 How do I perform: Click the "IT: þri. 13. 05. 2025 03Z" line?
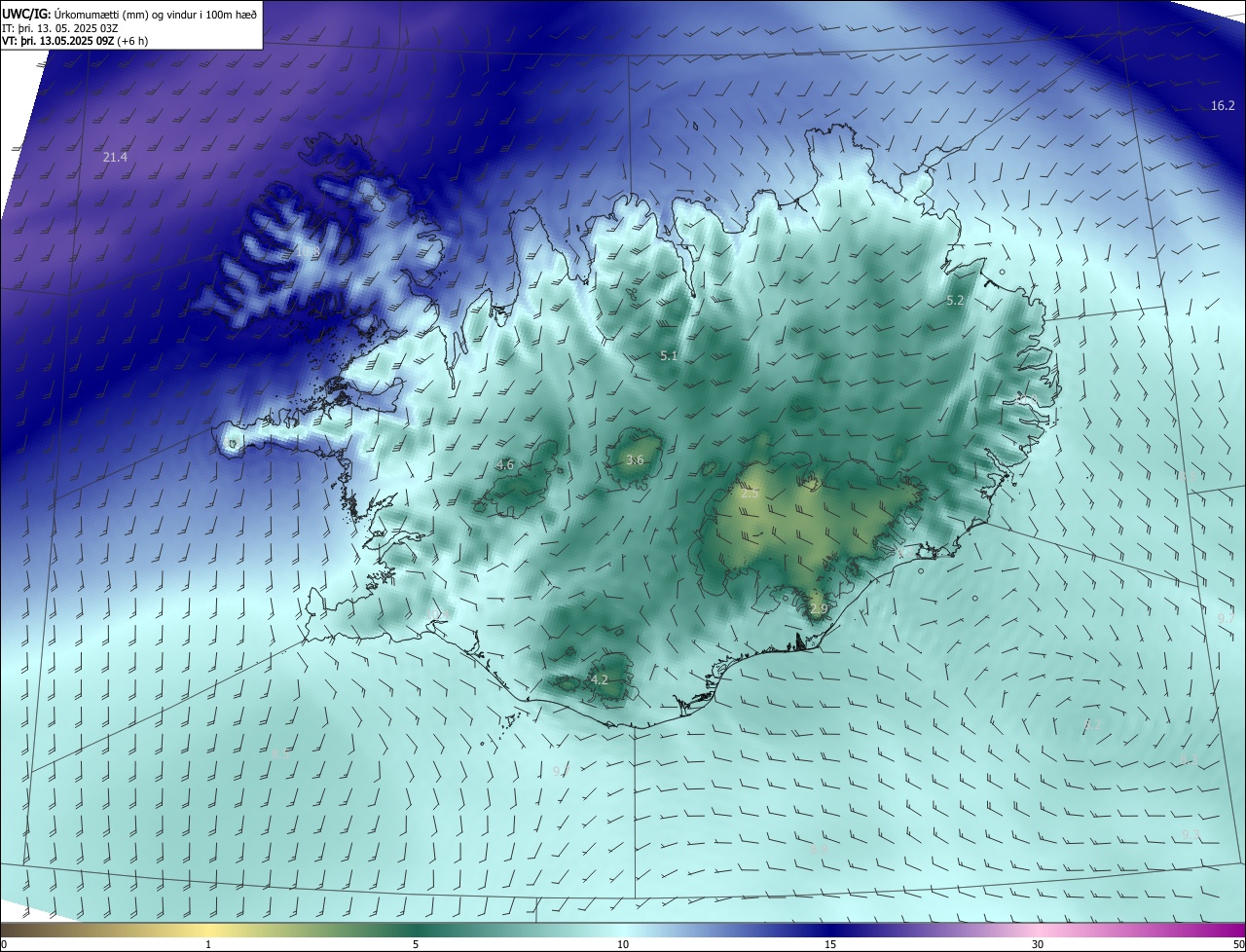[60, 27]
